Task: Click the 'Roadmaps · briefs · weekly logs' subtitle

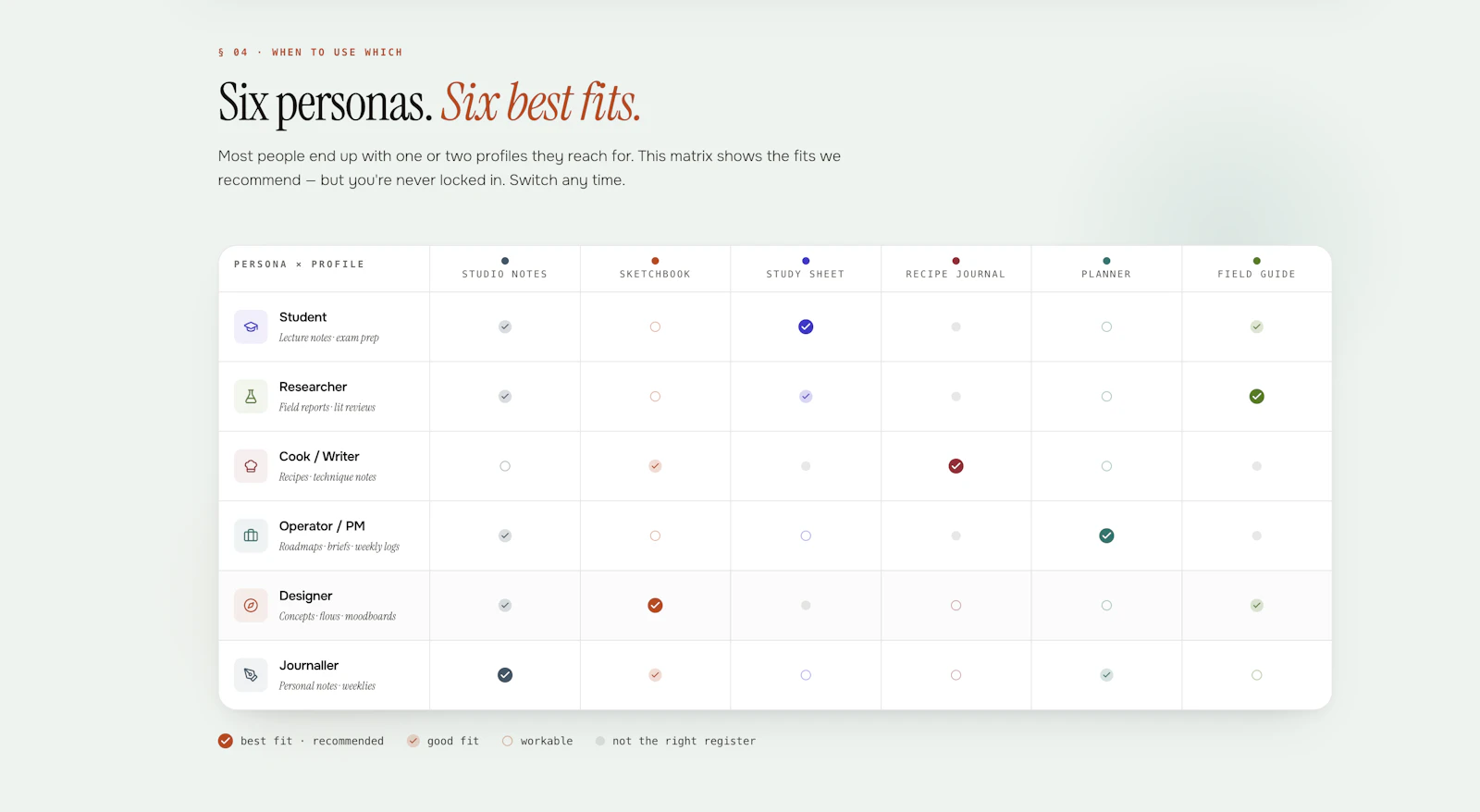Action: pyautogui.click(x=339, y=547)
